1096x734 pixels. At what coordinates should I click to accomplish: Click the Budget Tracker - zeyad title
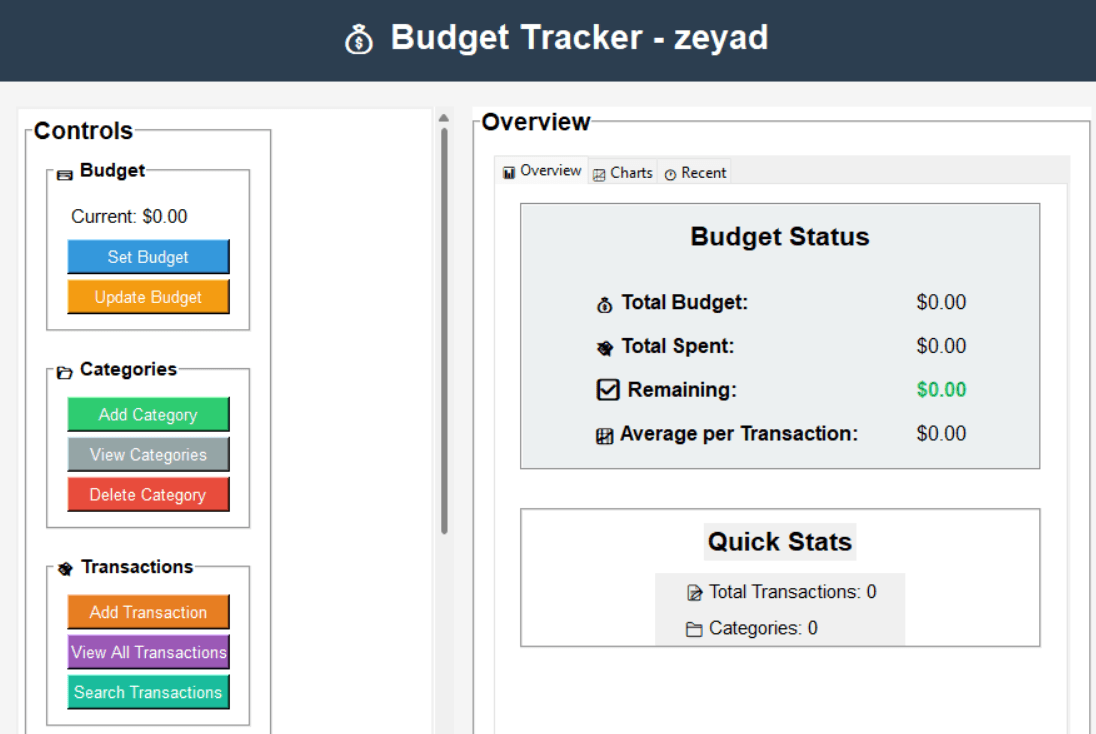click(579, 37)
